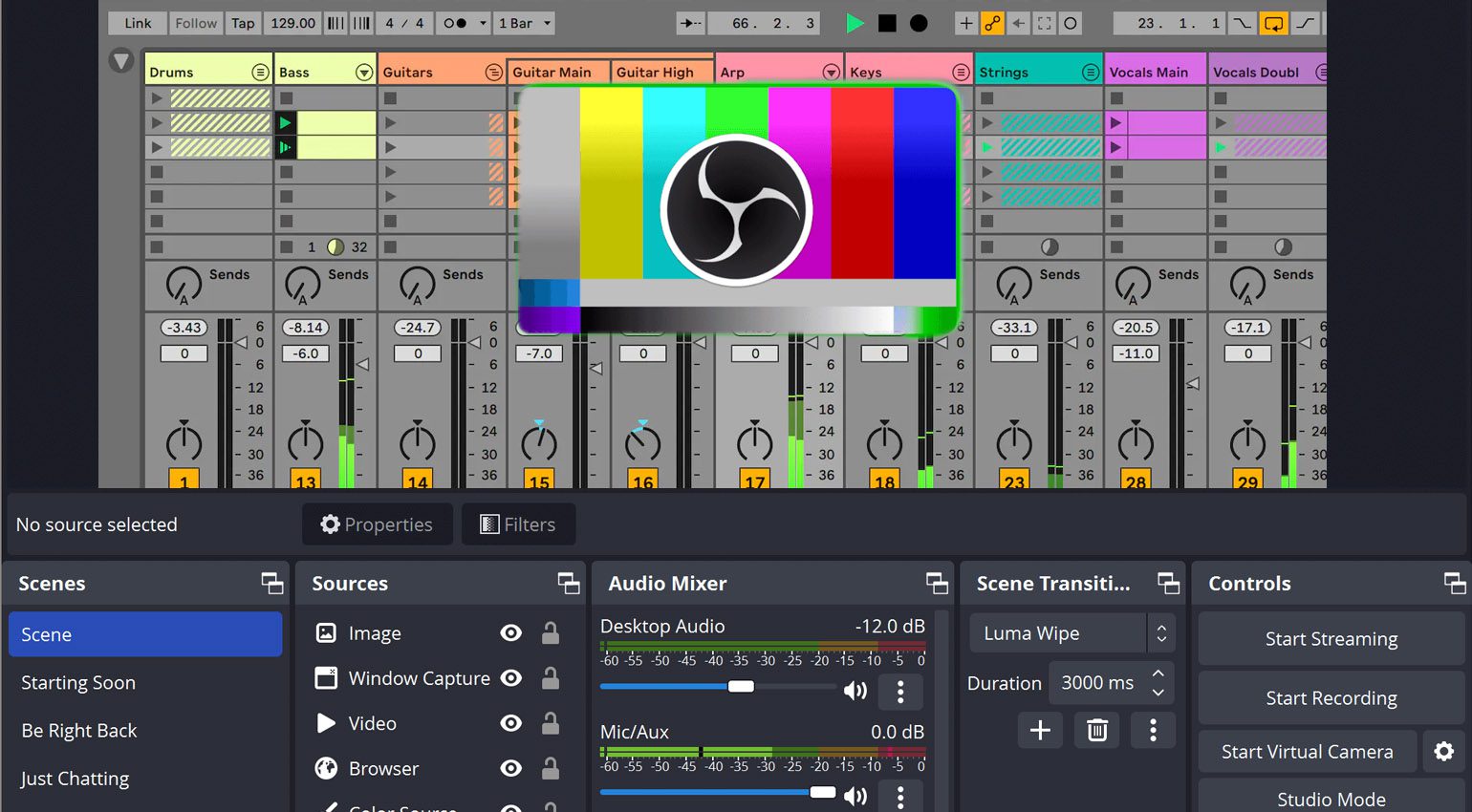Toggle the yellow automation arm icon
Image resolution: width=1472 pixels, height=812 pixels.
click(x=993, y=23)
